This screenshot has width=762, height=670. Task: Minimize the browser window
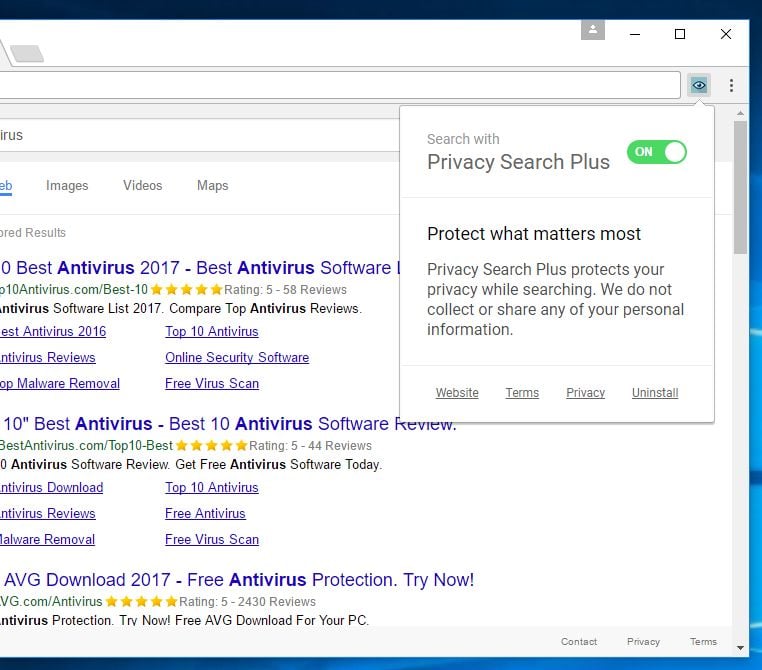pos(635,34)
